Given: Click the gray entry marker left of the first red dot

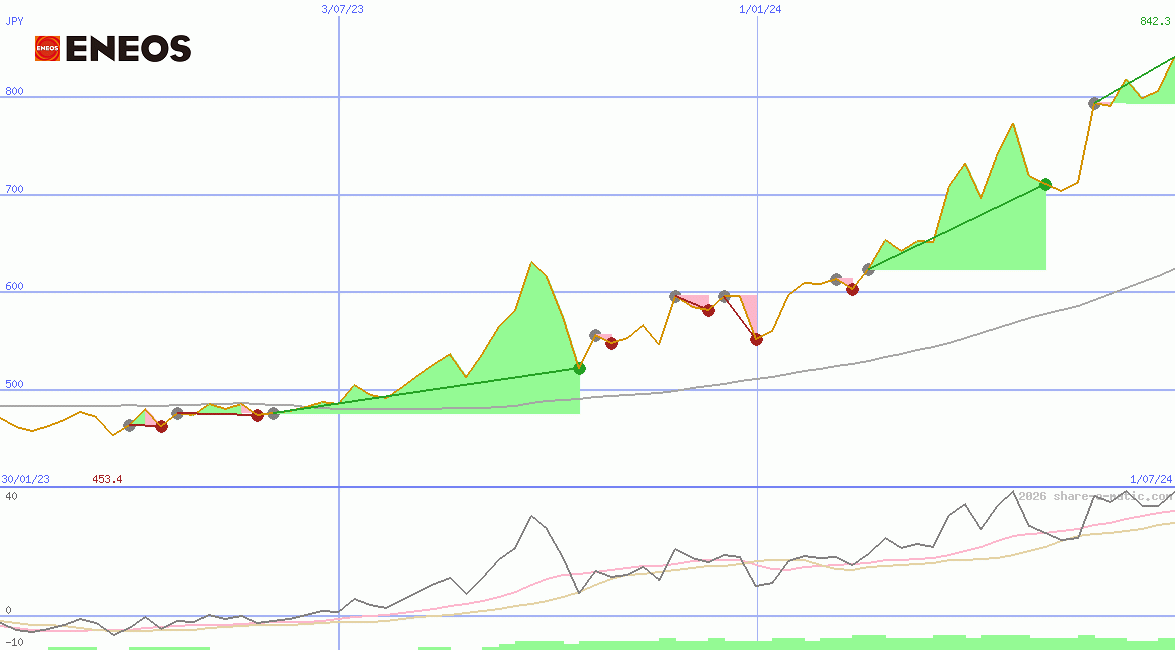Looking at the screenshot, I should 130,425.
